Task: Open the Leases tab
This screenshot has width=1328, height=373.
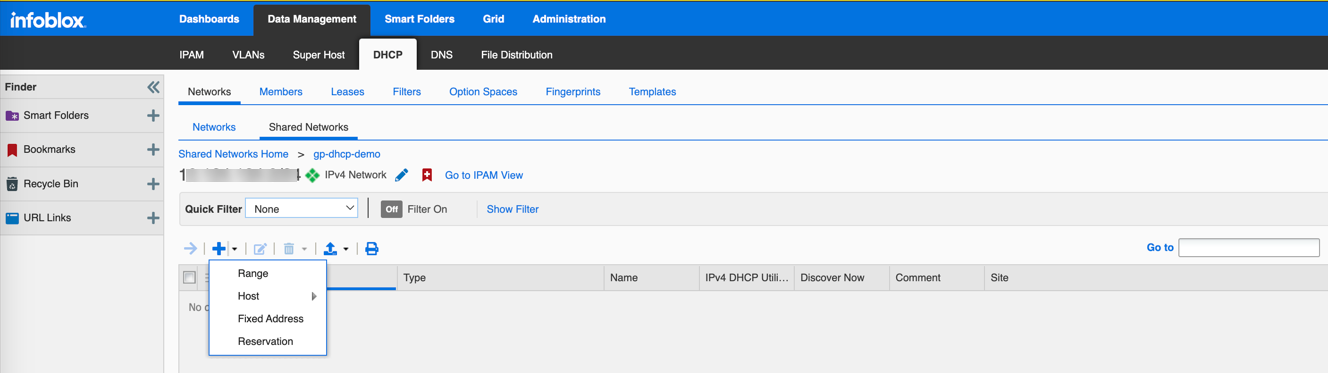Action: pos(347,92)
